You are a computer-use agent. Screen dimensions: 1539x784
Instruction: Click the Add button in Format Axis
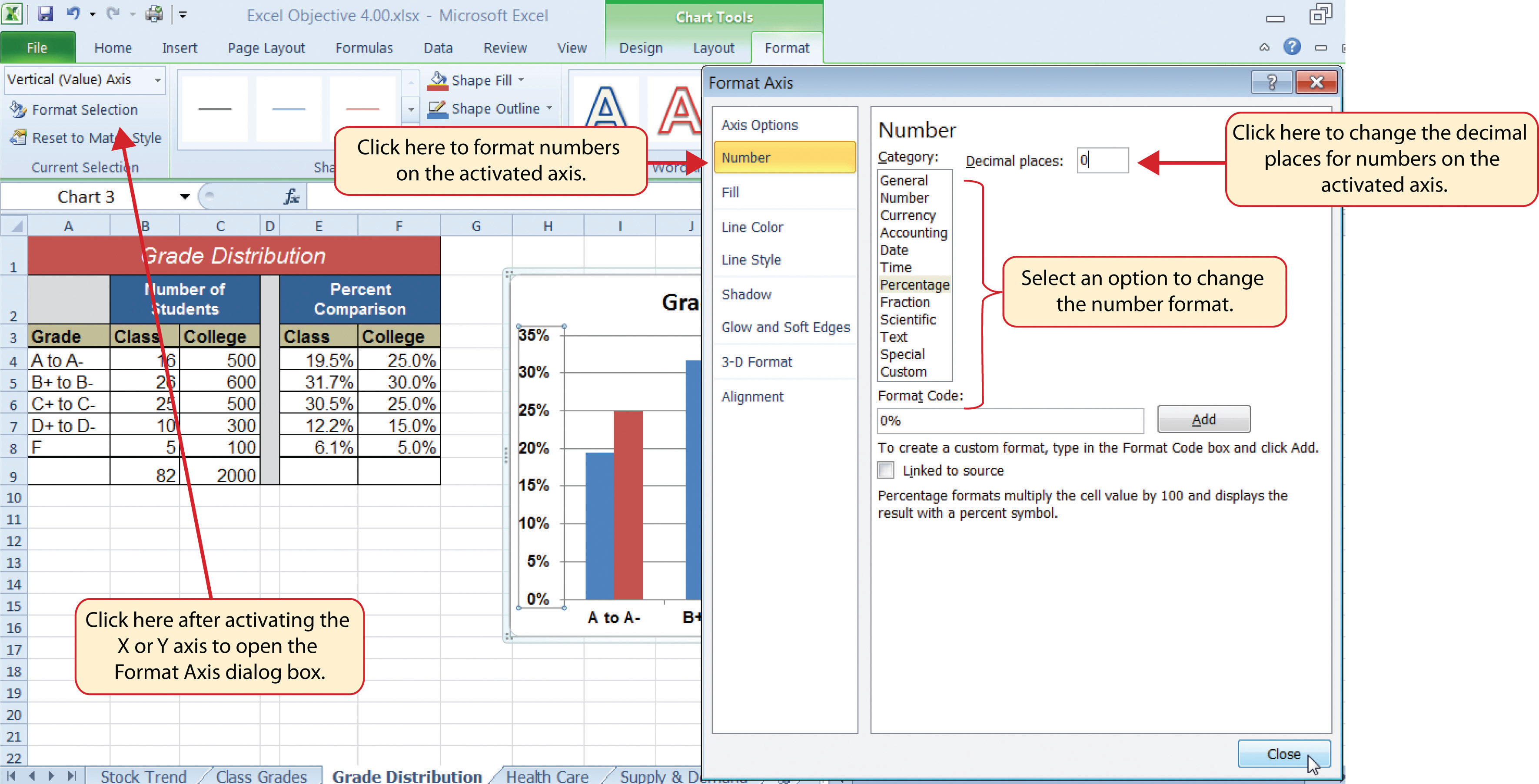pyautogui.click(x=1201, y=419)
